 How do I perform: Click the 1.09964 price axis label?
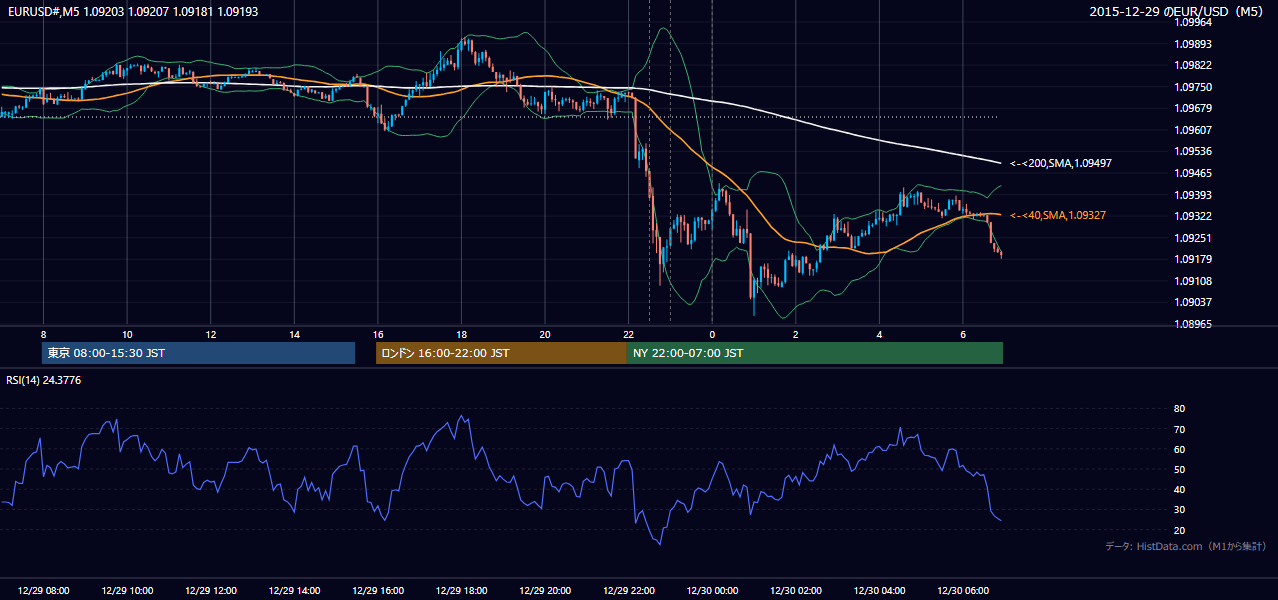click(x=1194, y=22)
